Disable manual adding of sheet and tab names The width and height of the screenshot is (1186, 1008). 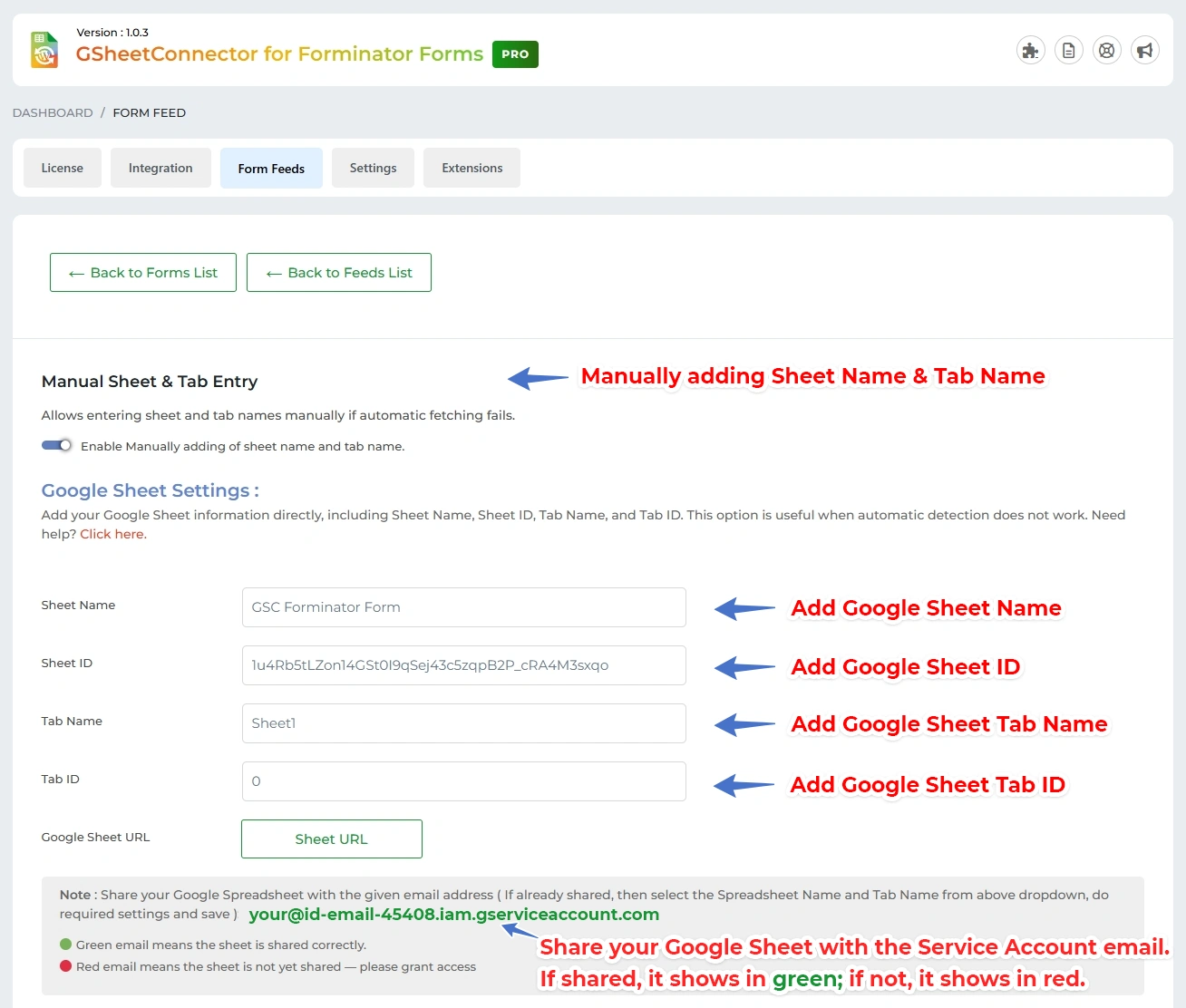56,445
